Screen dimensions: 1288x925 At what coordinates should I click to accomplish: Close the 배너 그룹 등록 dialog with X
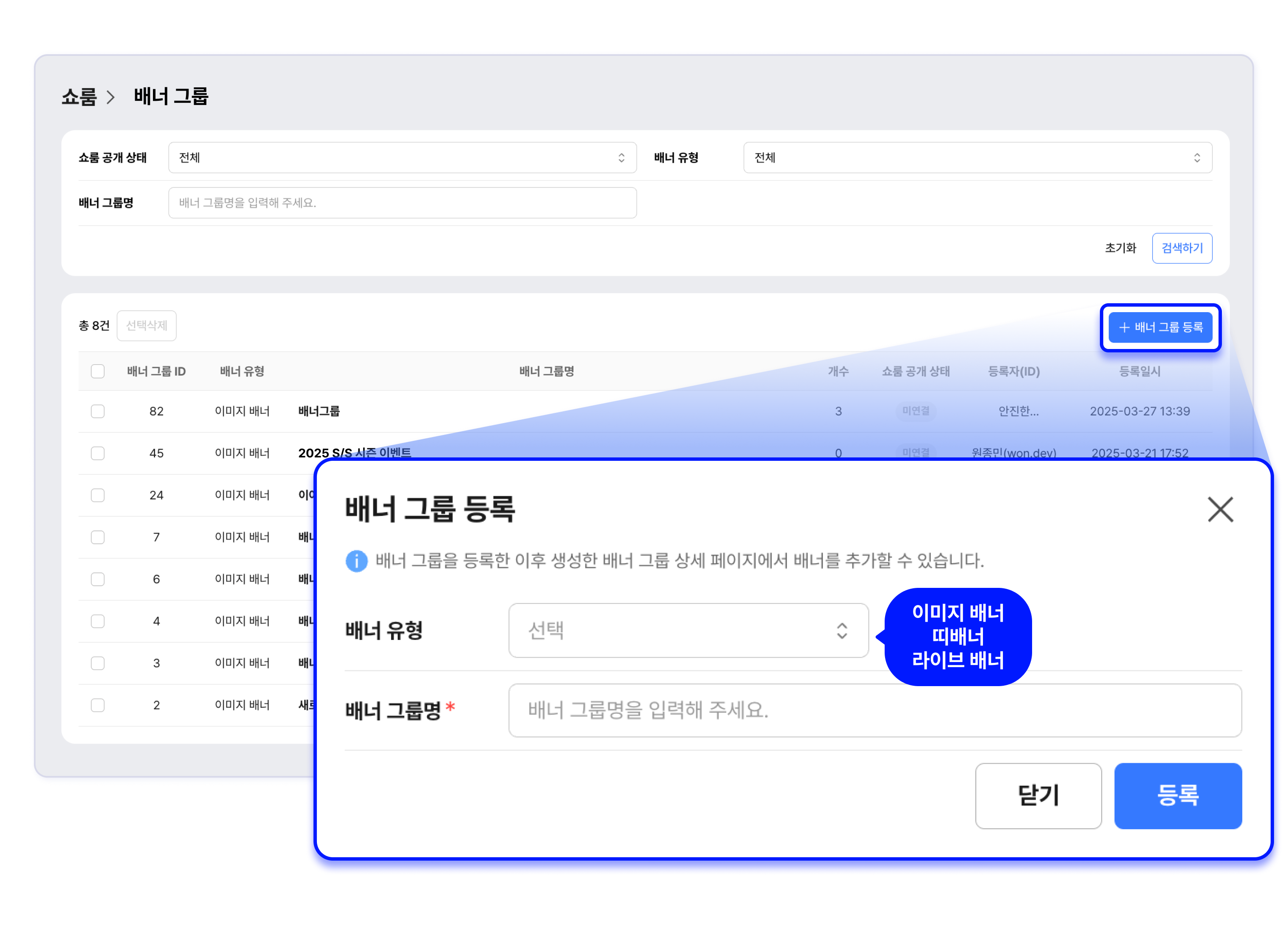click(x=1219, y=509)
